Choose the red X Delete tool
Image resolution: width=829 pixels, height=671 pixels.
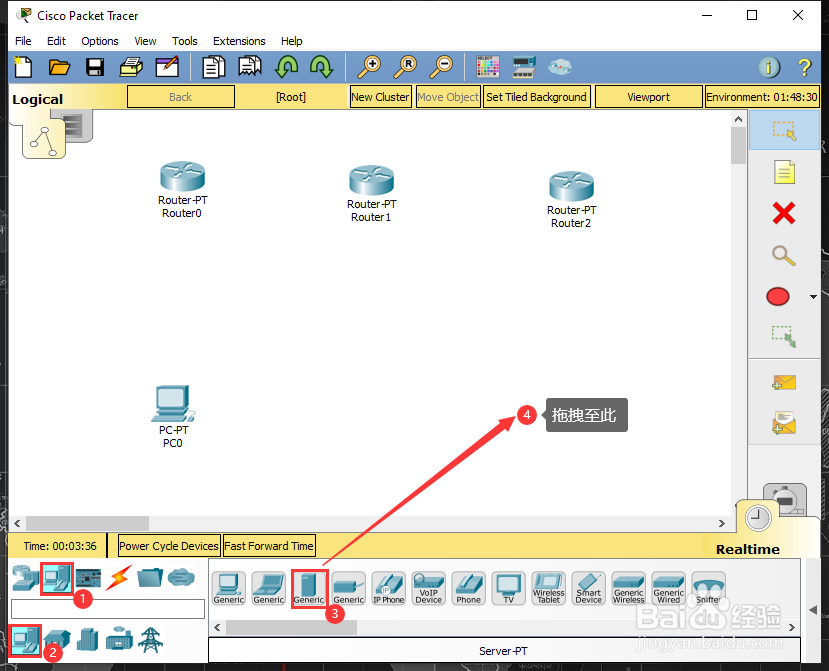point(784,213)
